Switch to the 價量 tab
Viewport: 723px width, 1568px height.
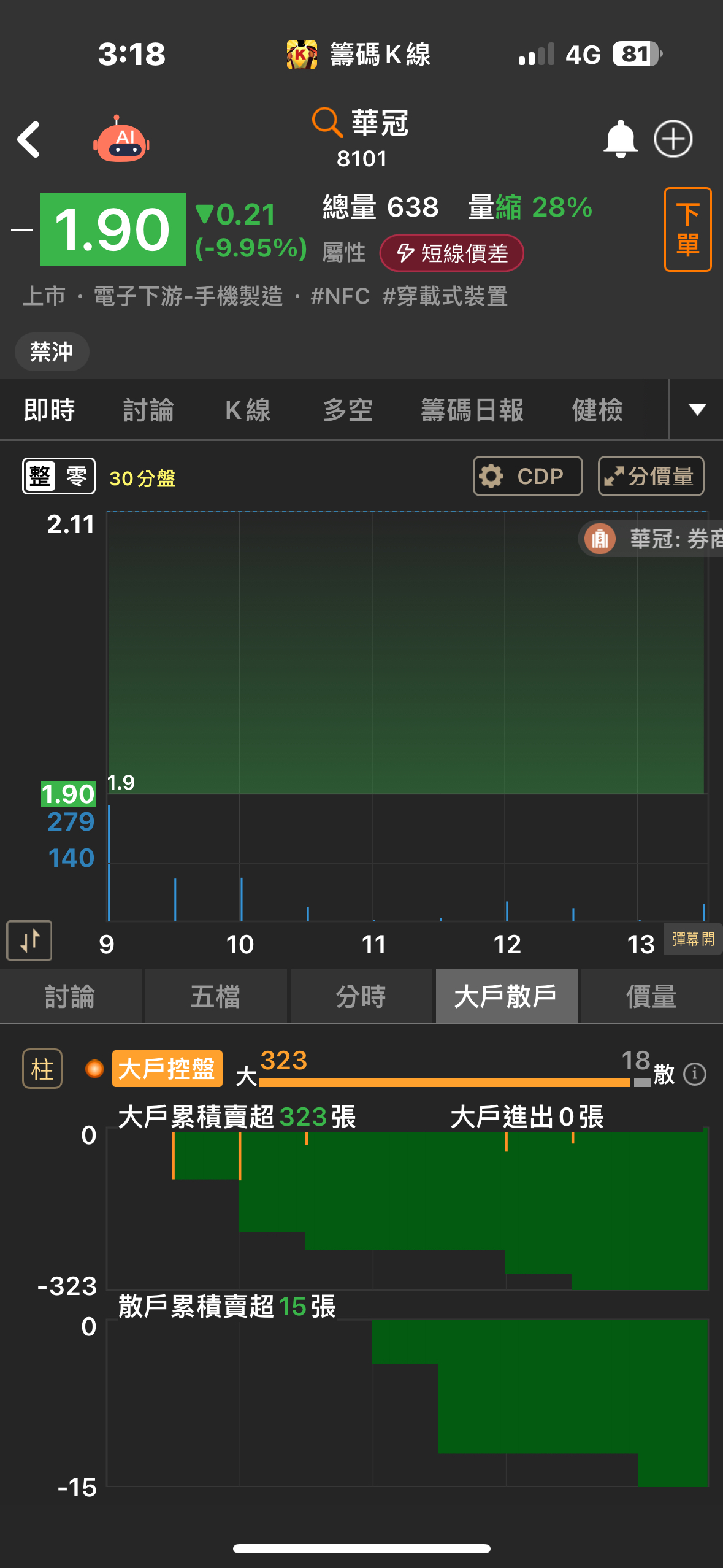pyautogui.click(x=652, y=996)
